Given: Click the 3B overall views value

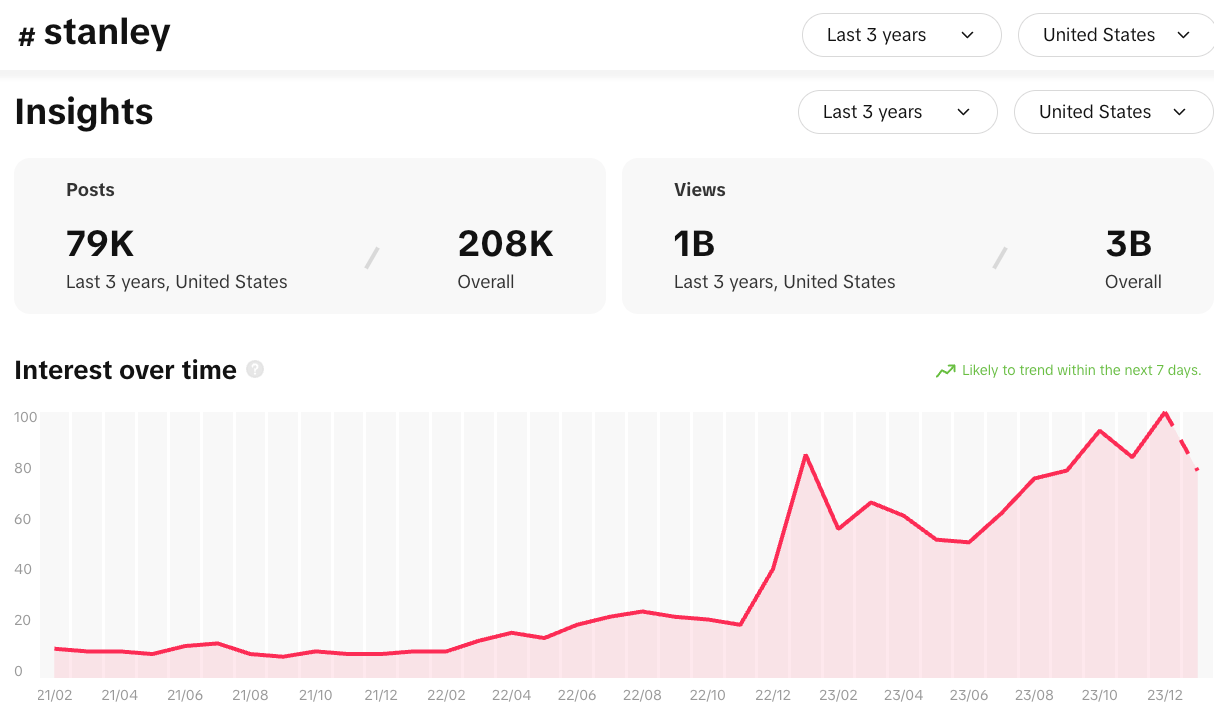Looking at the screenshot, I should [x=1129, y=243].
